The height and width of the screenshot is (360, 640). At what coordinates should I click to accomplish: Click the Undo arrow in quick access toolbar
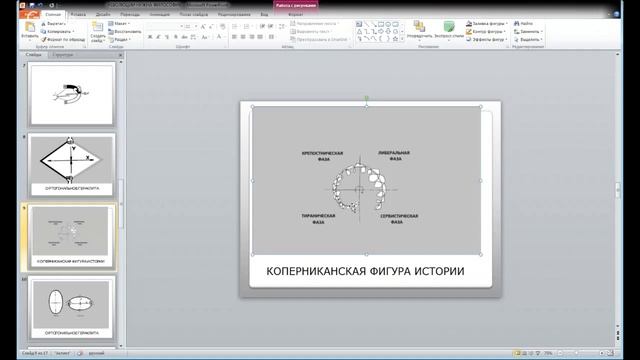coord(41,5)
